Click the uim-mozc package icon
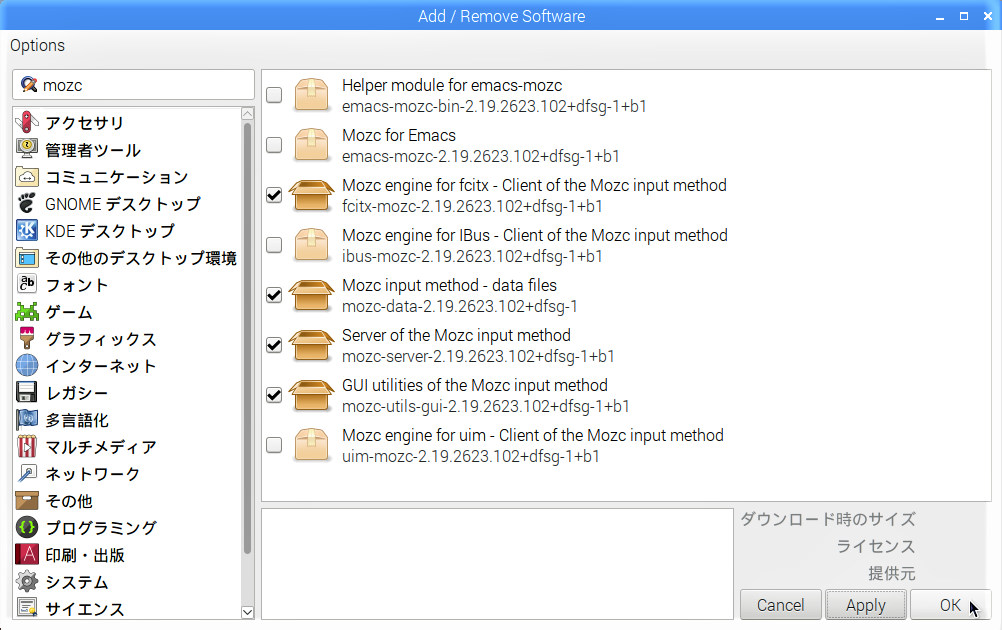Image resolution: width=1002 pixels, height=630 pixels. (311, 445)
